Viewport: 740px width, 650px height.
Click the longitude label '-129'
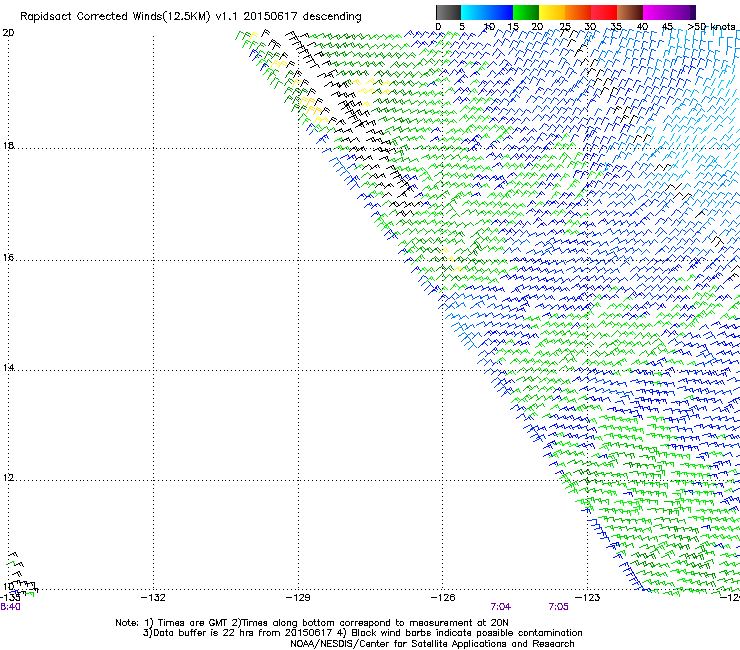tap(298, 598)
